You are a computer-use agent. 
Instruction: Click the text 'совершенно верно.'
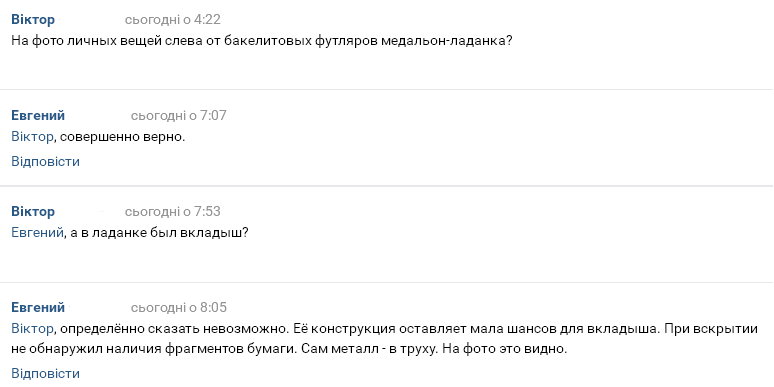[x=122, y=137]
